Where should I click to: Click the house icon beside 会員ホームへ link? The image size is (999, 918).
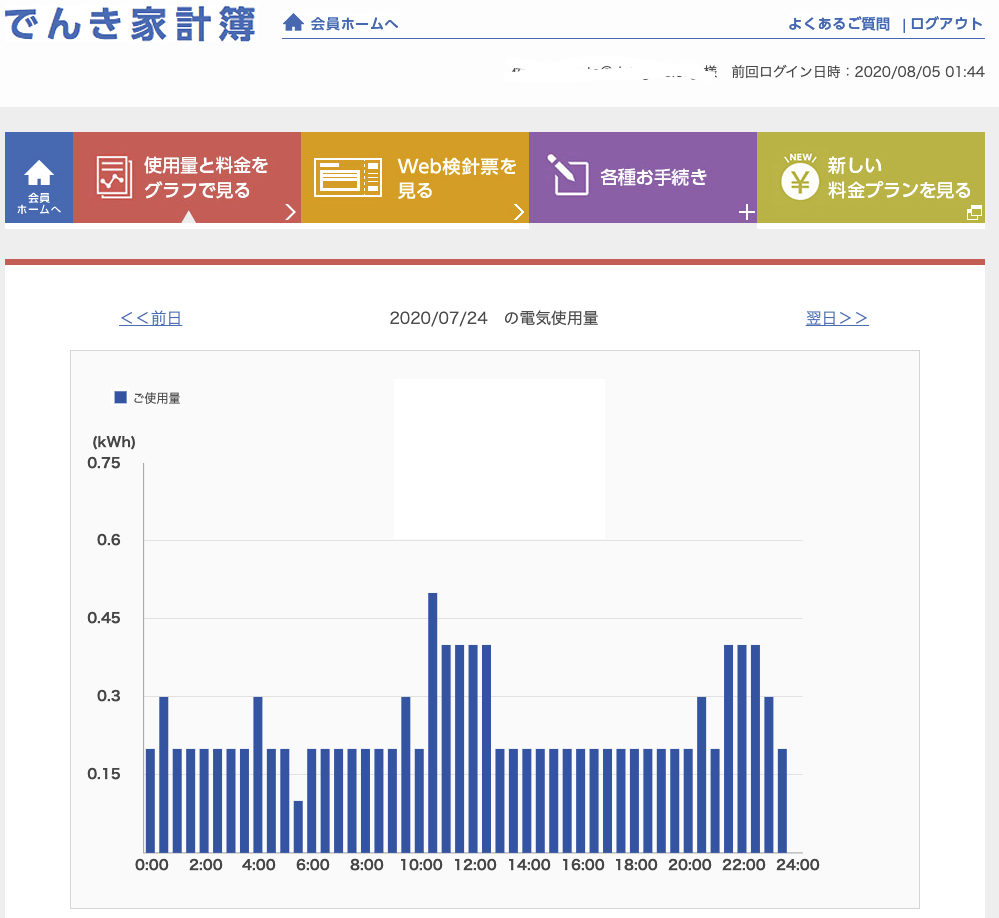[293, 23]
